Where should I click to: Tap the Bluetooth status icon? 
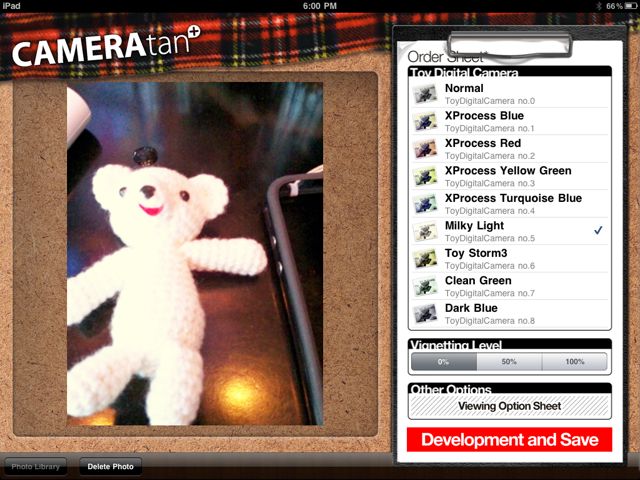(x=599, y=6)
